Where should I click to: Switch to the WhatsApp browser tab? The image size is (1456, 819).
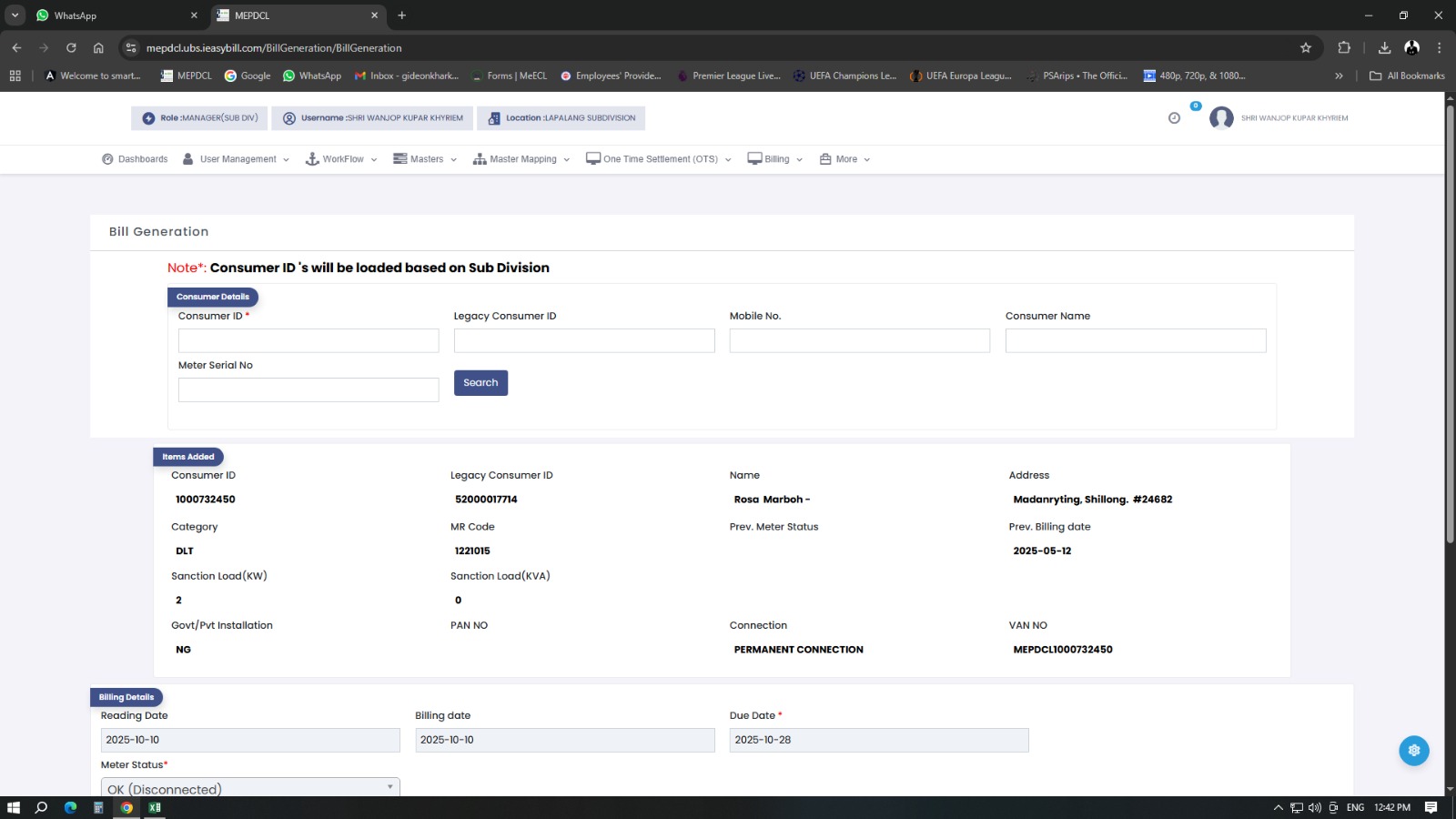pyautogui.click(x=114, y=15)
